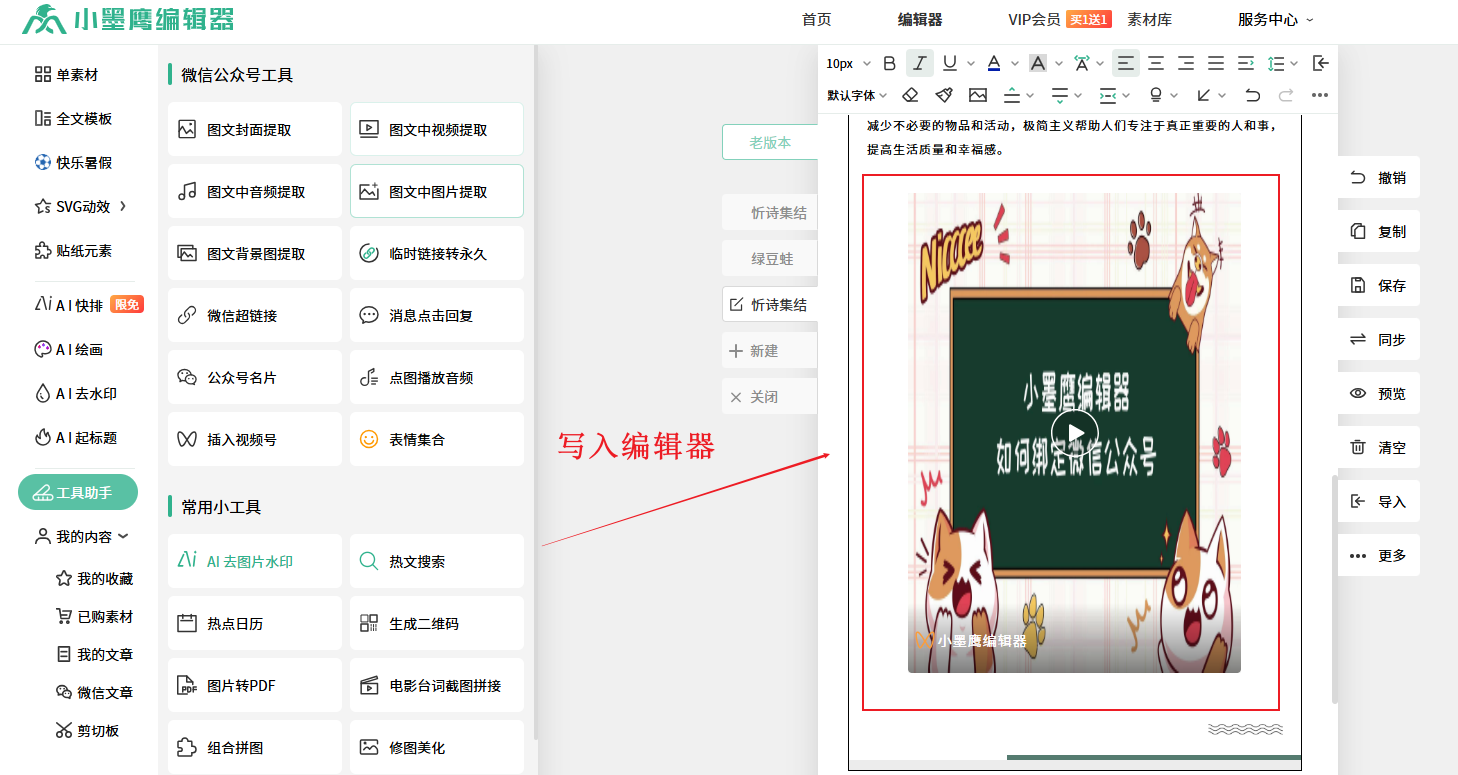Select the format painter brush
Image resolution: width=1458 pixels, height=775 pixels.
click(x=944, y=95)
